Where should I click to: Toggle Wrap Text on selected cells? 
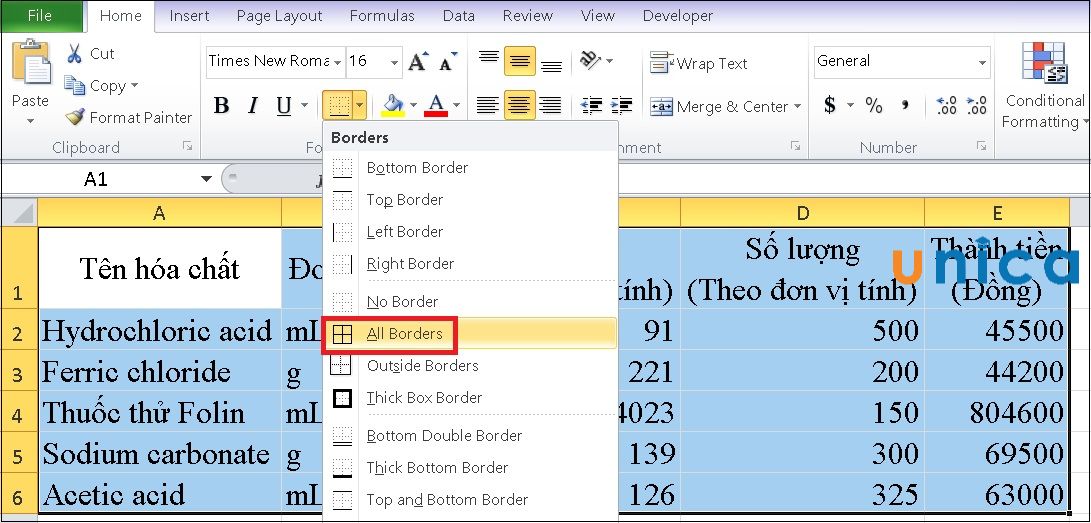click(x=699, y=63)
